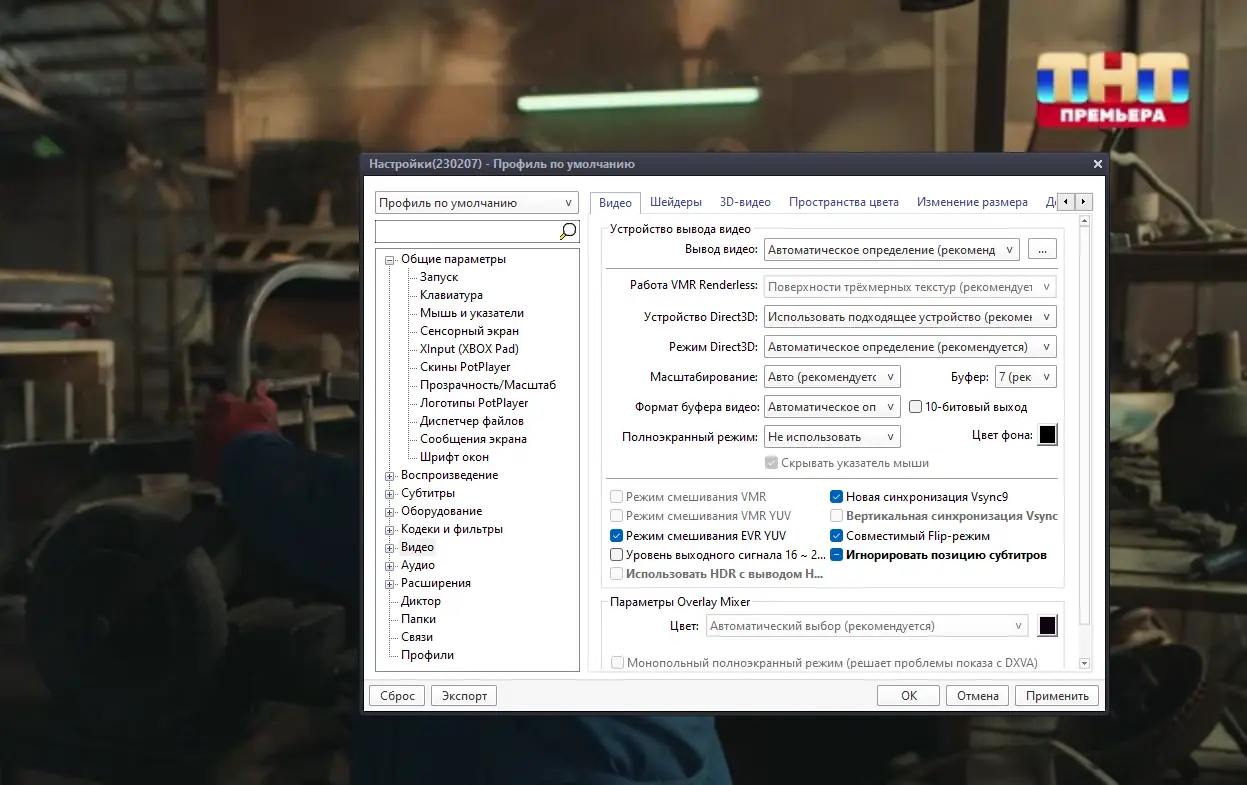This screenshot has width=1247, height=785.
Task: Open the Масштабирование dropdown
Action: point(832,377)
